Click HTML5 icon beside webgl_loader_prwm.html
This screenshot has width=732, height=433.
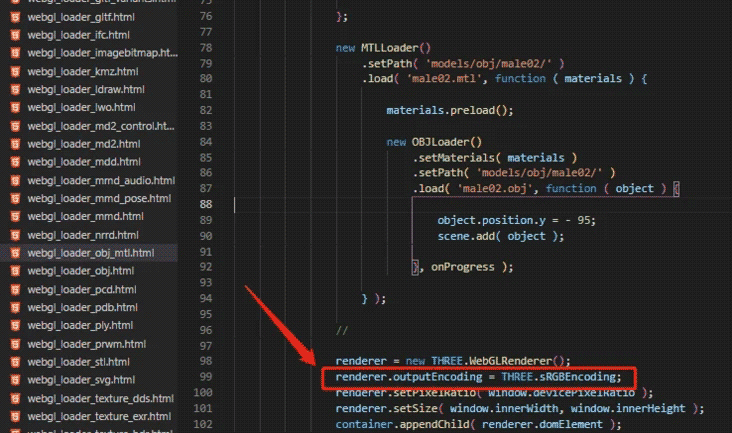[15, 344]
